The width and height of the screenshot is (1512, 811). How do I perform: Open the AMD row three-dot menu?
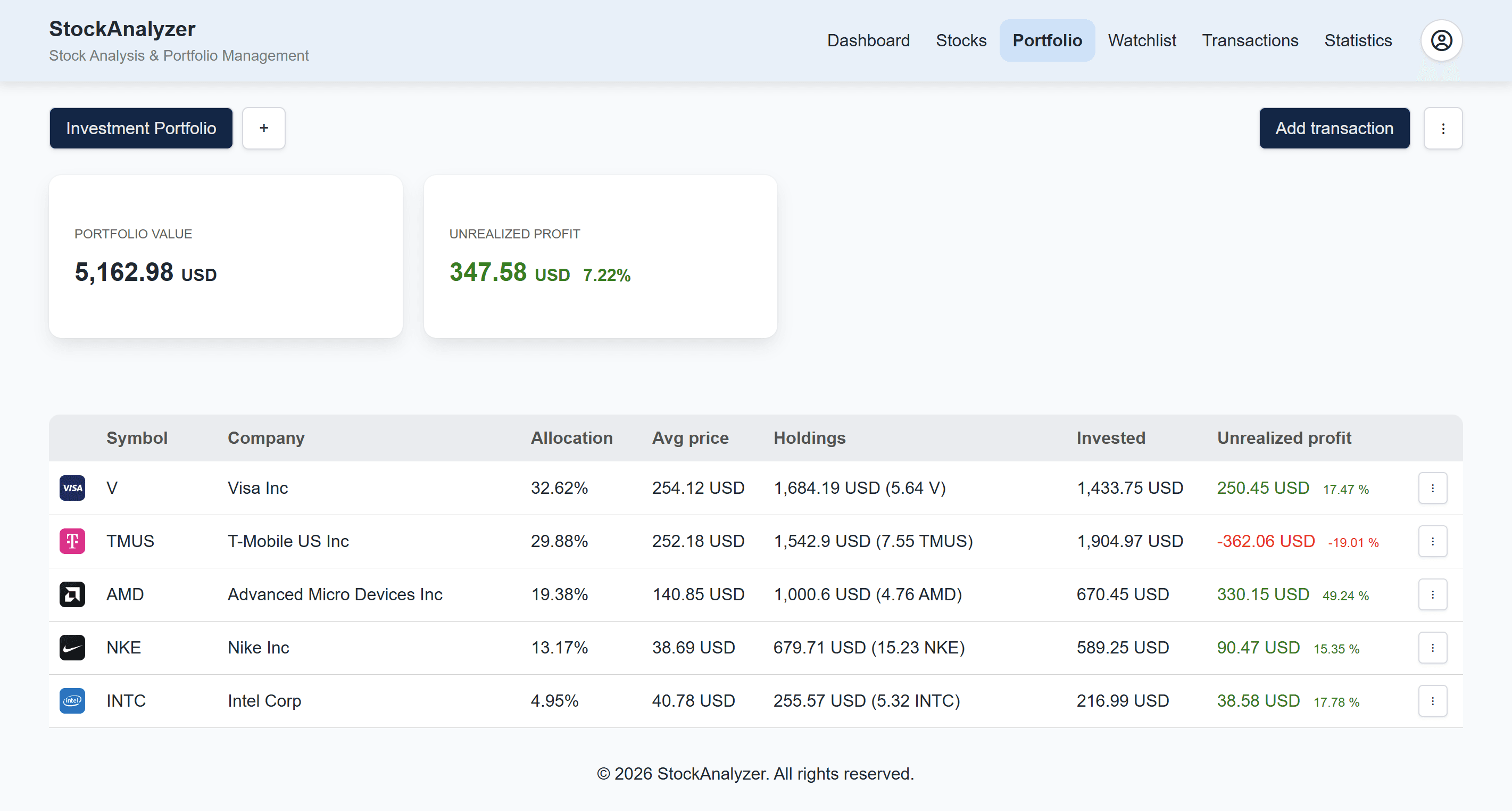[1433, 594]
